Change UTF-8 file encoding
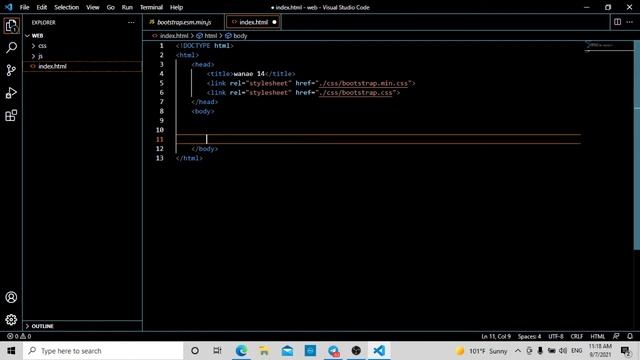 coord(556,336)
